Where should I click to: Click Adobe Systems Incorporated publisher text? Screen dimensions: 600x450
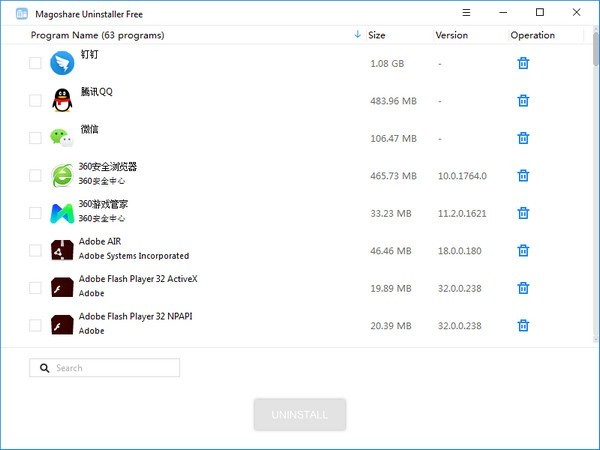134,256
